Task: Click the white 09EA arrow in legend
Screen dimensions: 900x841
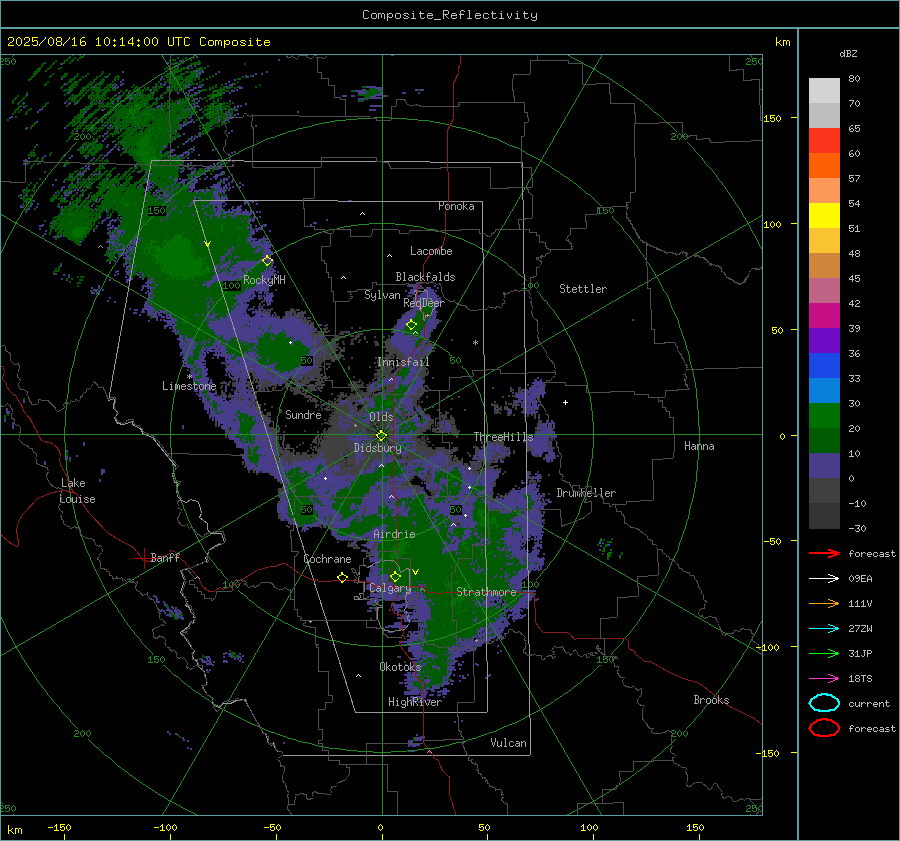Action: tap(824, 579)
